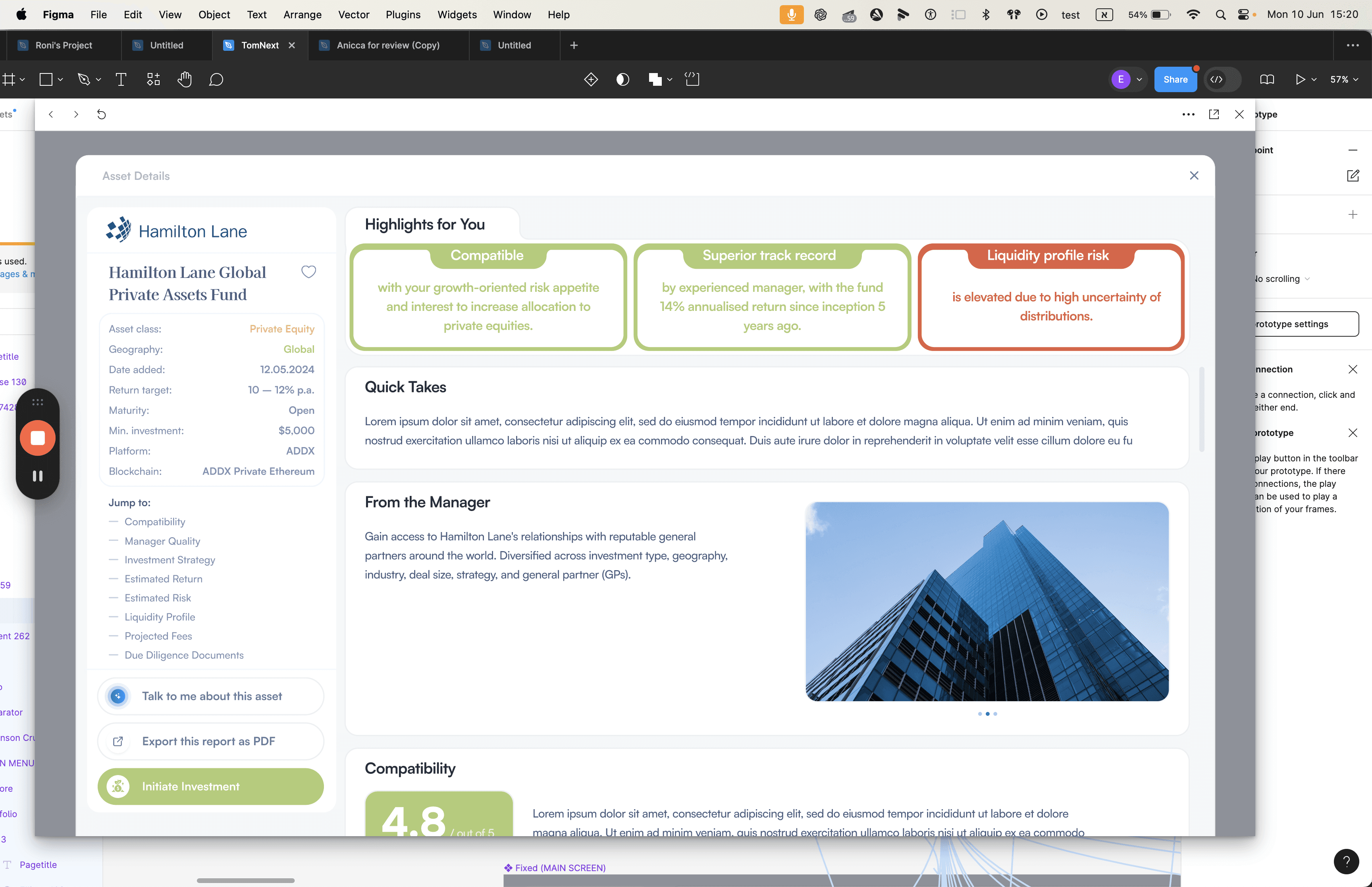The image size is (1372, 887).
Task: Expand the shape tools dropdown arrow
Action: tap(60, 79)
